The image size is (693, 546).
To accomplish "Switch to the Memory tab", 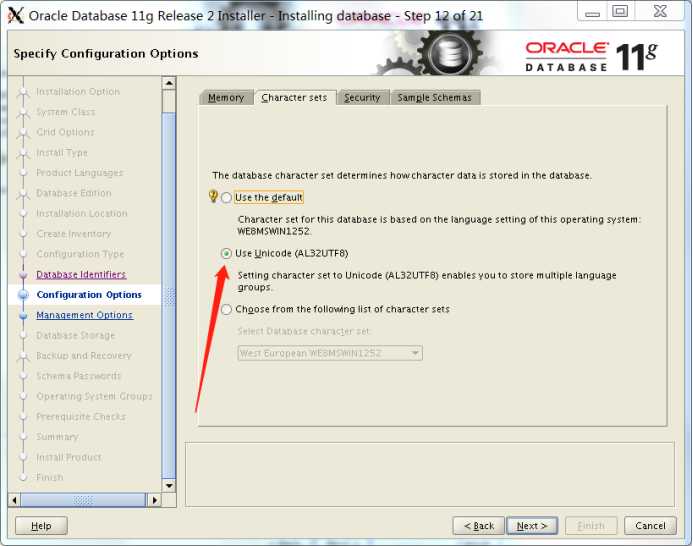I will (226, 97).
